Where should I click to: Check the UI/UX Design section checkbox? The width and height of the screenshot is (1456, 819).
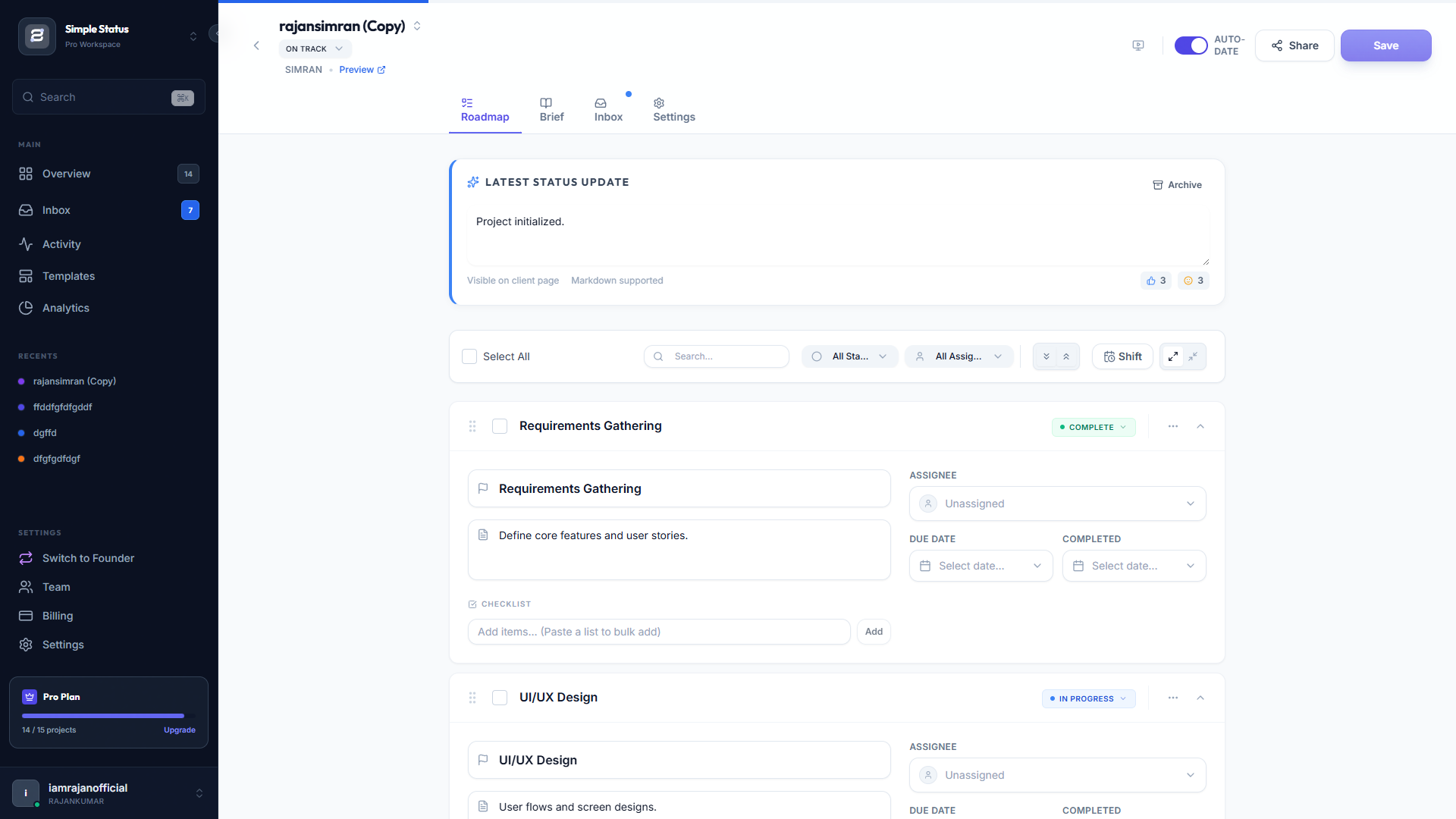[500, 698]
